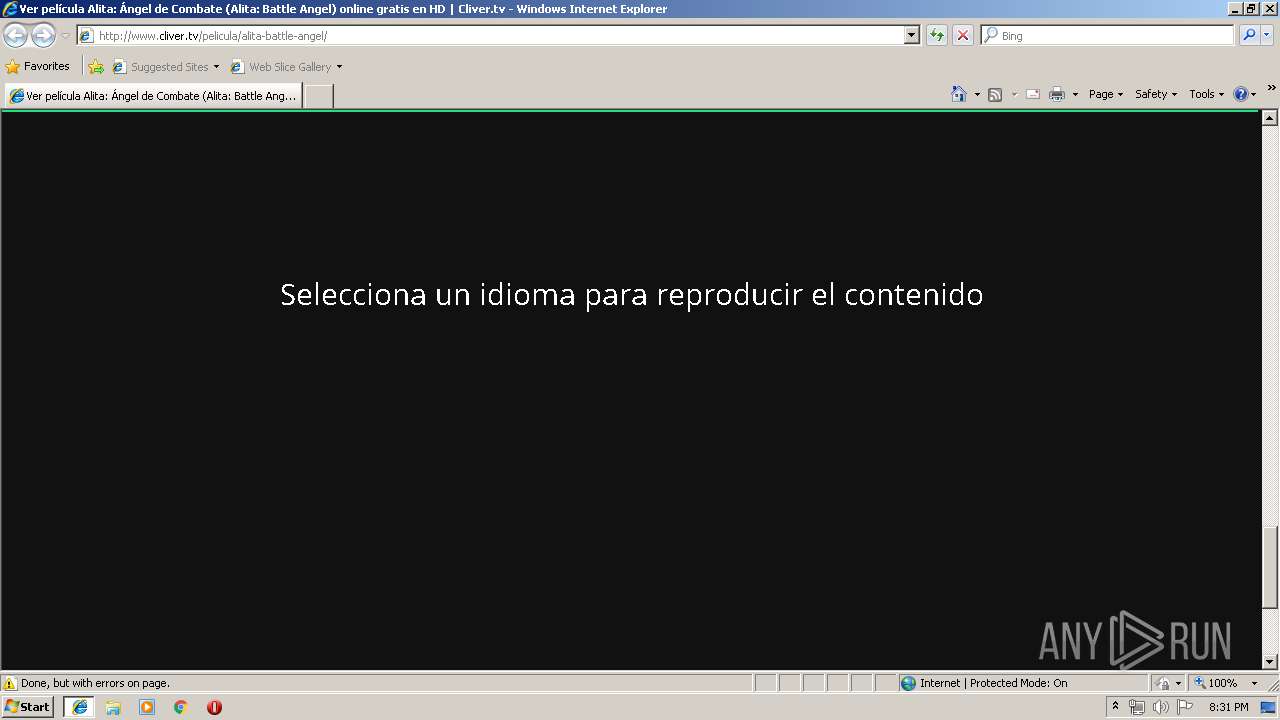Focus the cliver.tv address bar
This screenshot has width=1280, height=720.
point(491,35)
